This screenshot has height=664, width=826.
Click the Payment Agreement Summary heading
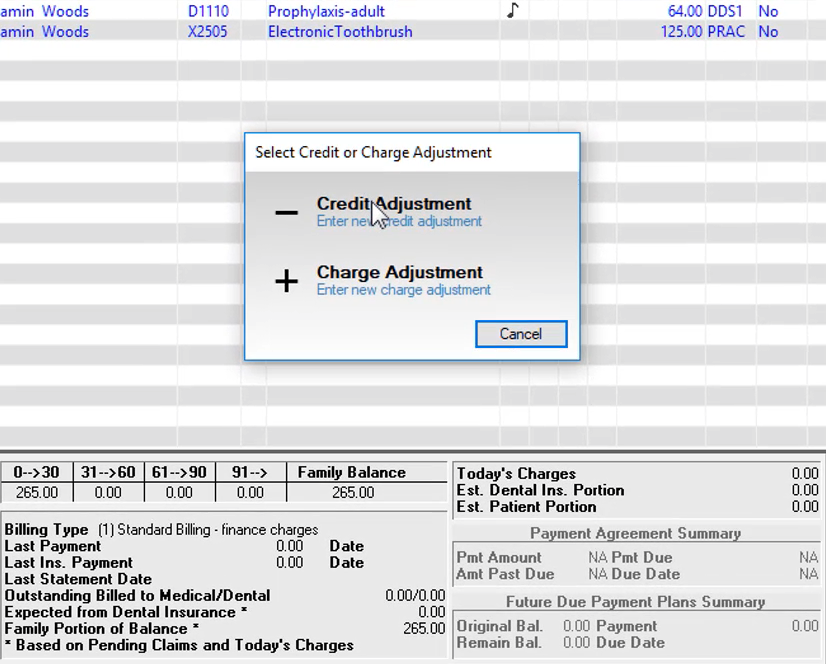click(635, 534)
